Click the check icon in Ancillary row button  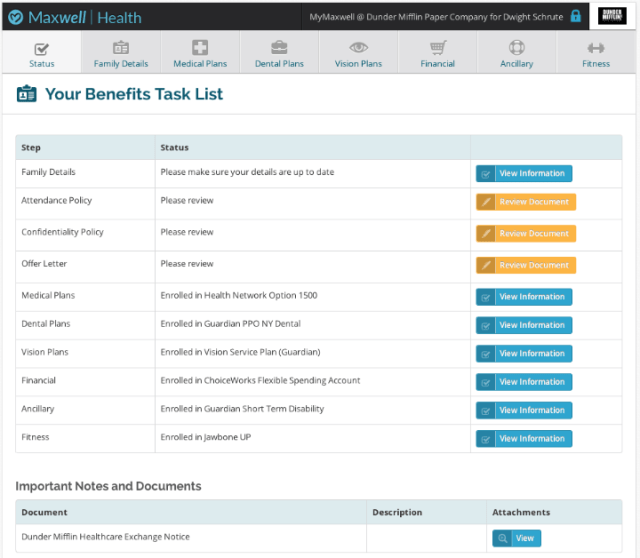point(486,411)
